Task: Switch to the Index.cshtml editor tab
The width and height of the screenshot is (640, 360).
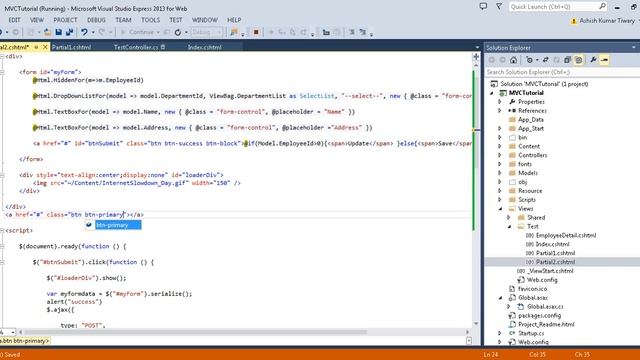Action: pos(204,47)
